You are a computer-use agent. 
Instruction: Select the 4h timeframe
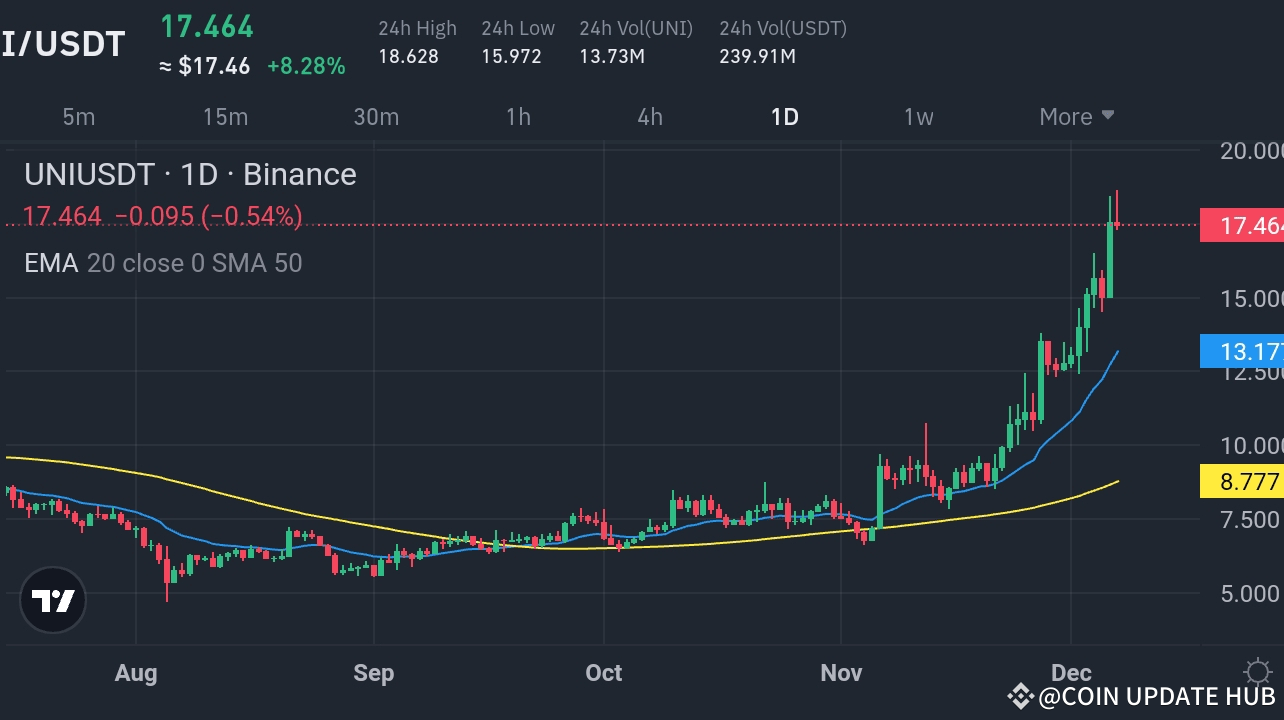(x=650, y=117)
